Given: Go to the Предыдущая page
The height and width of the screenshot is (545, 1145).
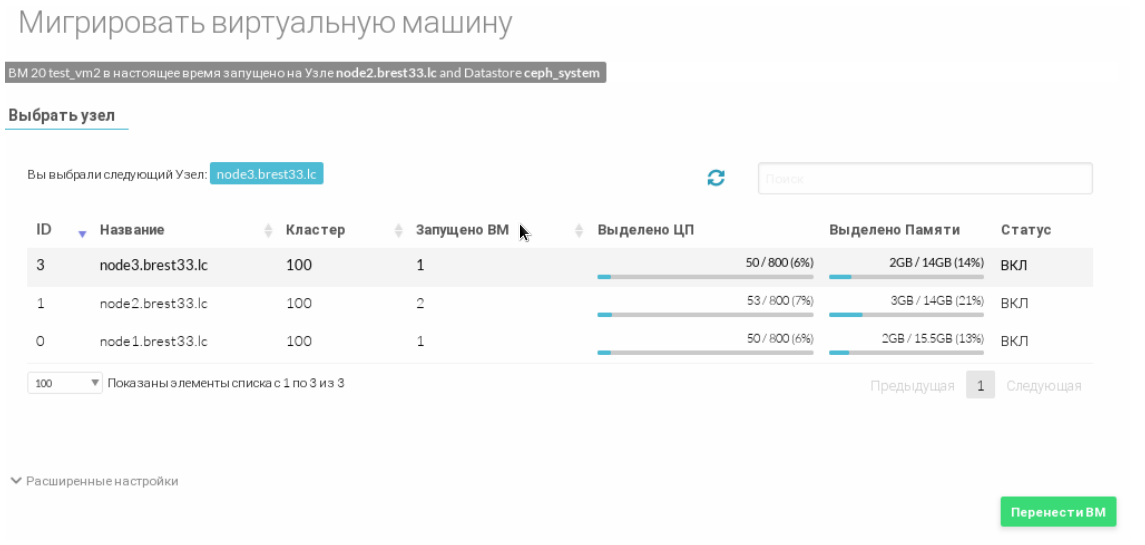Looking at the screenshot, I should [912, 386].
